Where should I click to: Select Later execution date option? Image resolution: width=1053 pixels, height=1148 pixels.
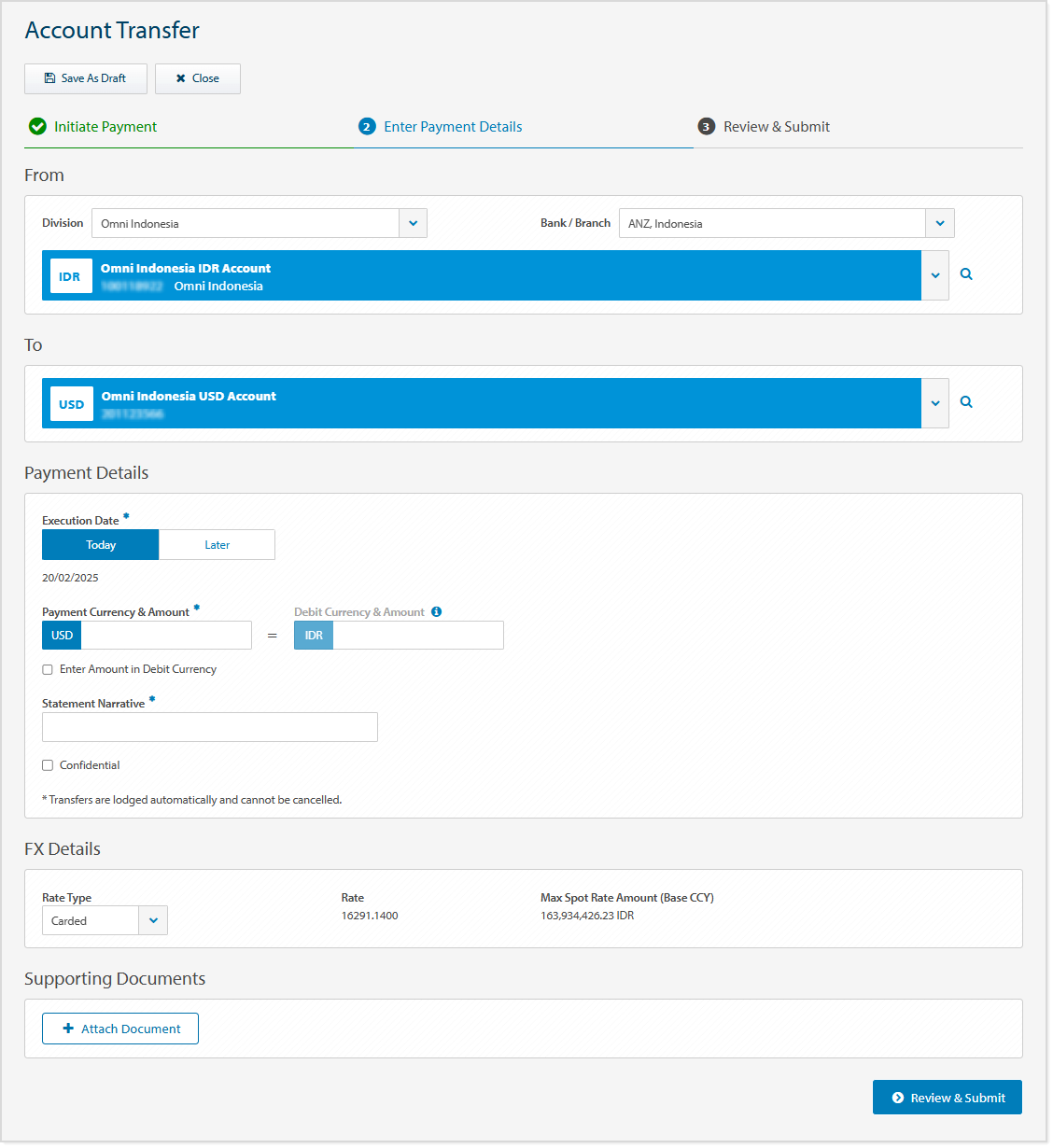217,545
